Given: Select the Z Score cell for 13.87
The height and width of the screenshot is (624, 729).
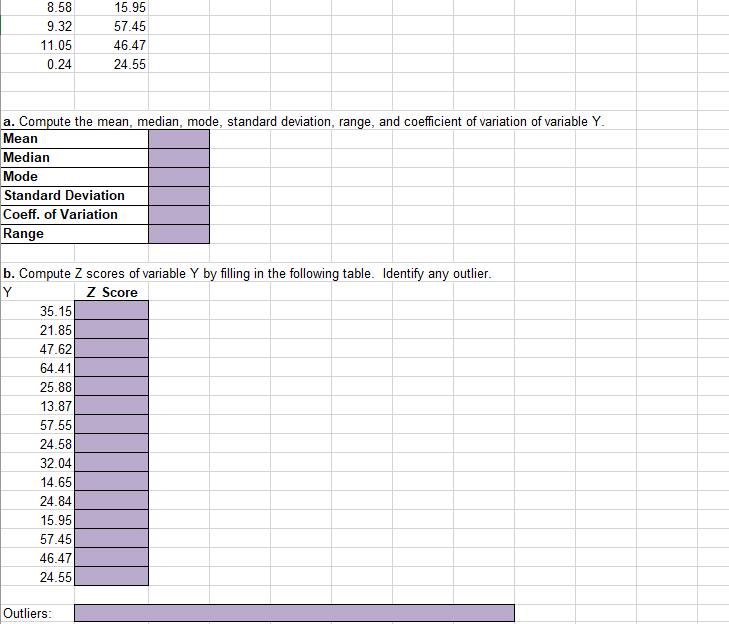Looking at the screenshot, I should click(112, 405).
